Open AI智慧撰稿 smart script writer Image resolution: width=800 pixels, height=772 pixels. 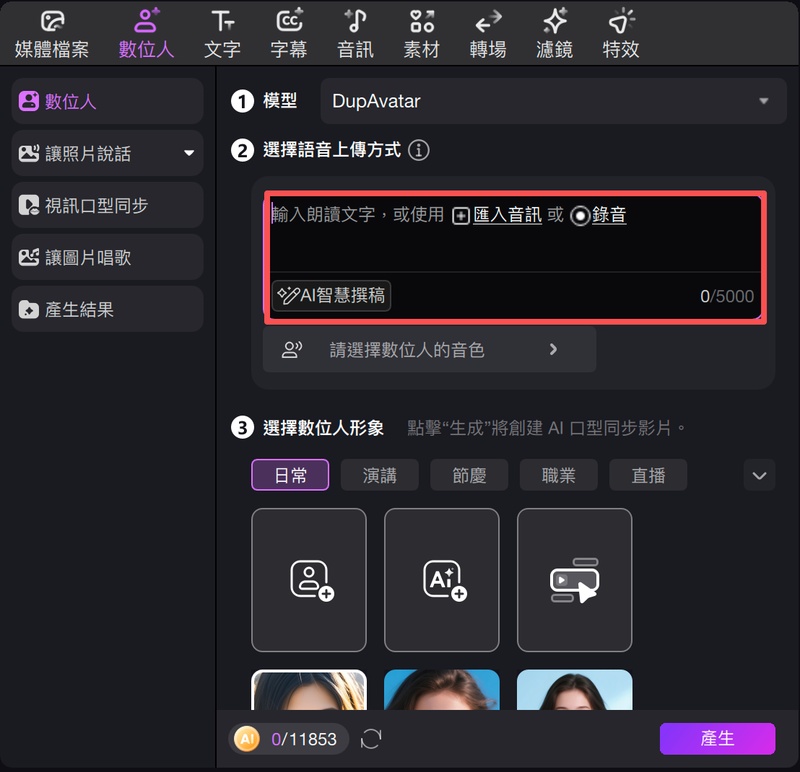(x=331, y=296)
